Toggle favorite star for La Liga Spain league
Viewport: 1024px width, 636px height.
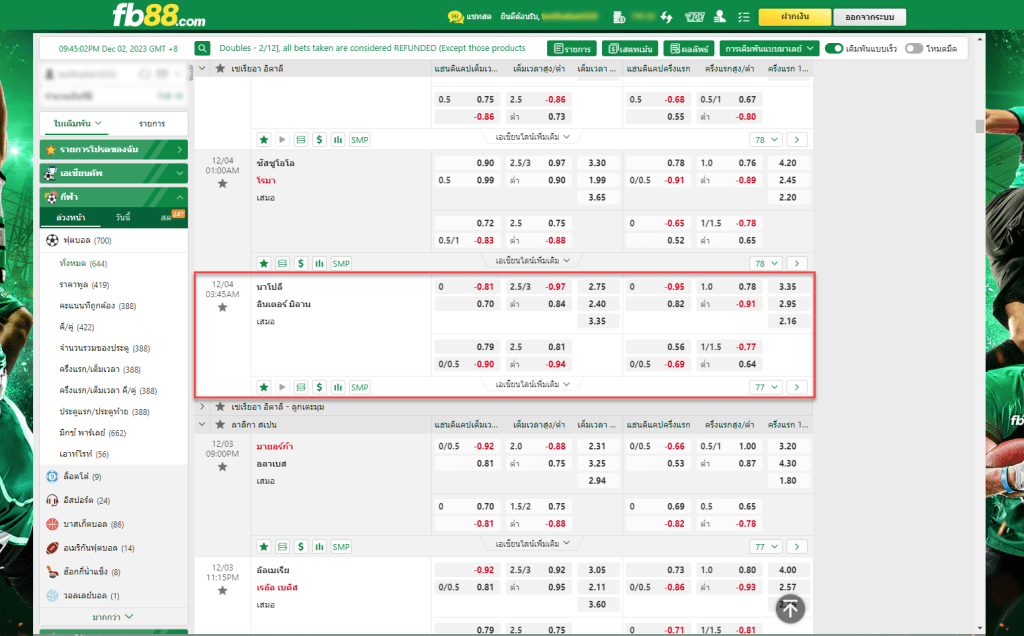(221, 425)
